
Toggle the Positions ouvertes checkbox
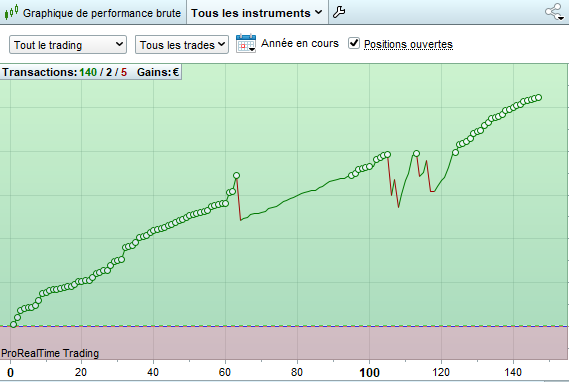coord(354,43)
